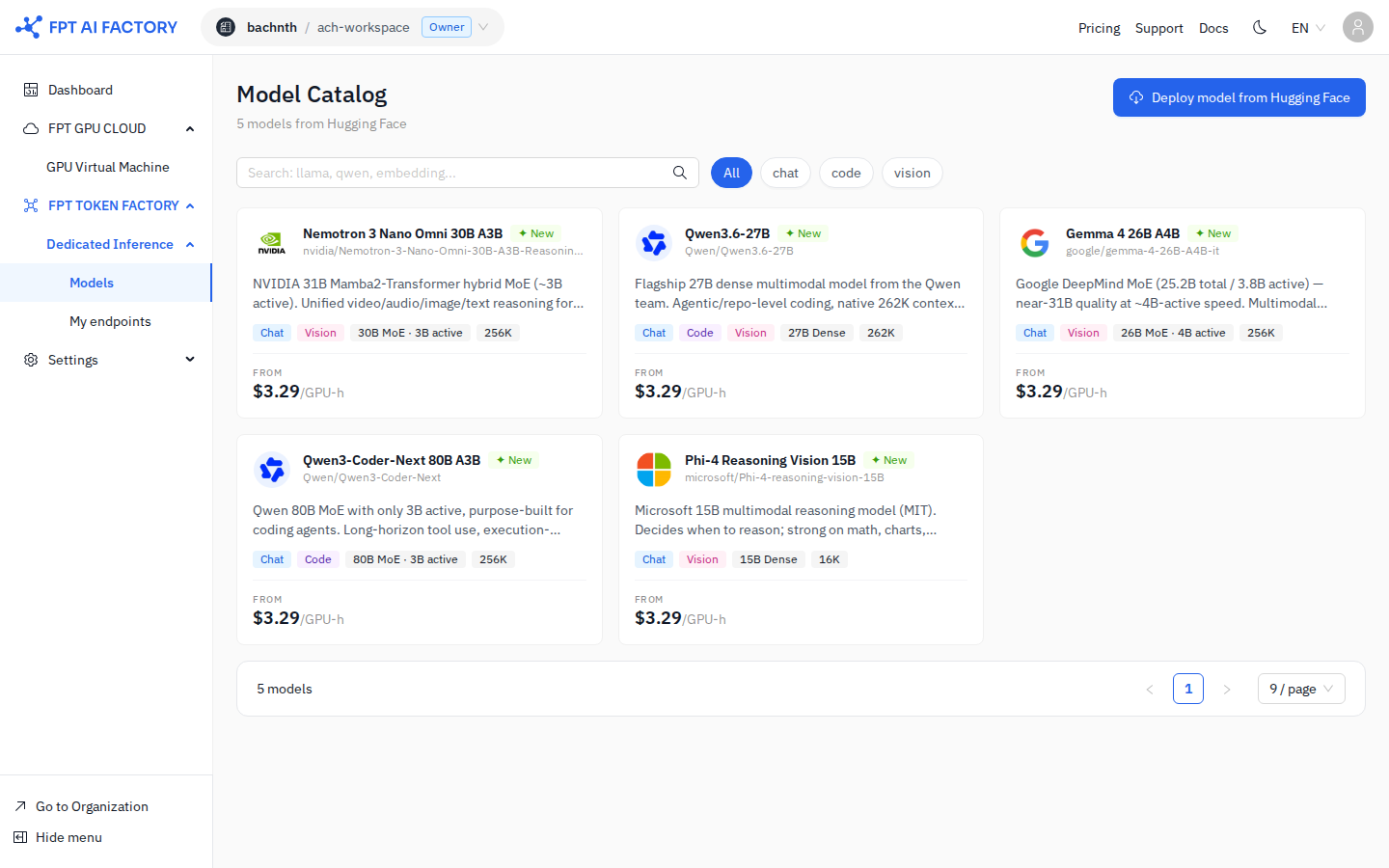This screenshot has width=1389, height=868.
Task: Click the New badge on Qwen3-Coder-Next card
Action: [x=514, y=460]
